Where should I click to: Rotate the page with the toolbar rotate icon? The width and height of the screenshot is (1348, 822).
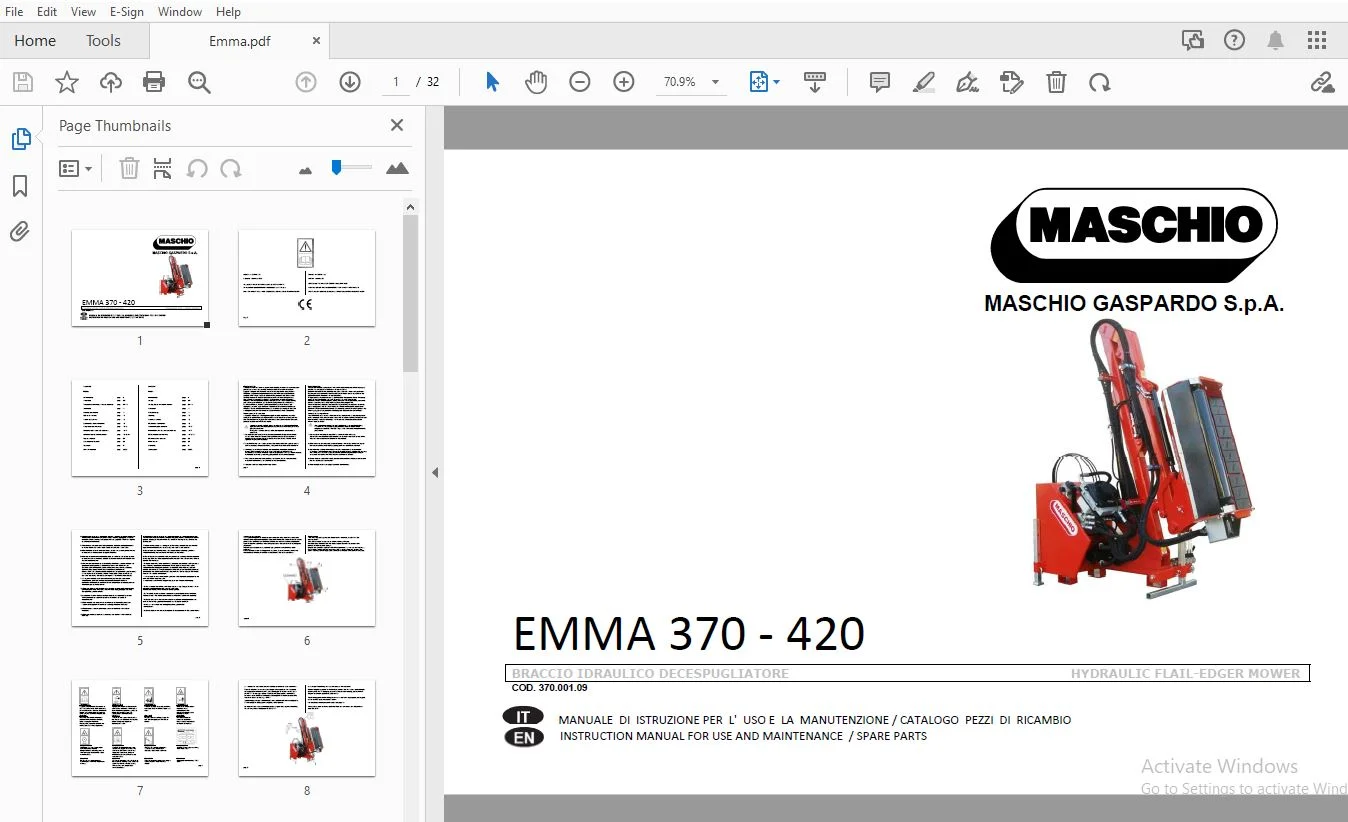[x=1100, y=82]
